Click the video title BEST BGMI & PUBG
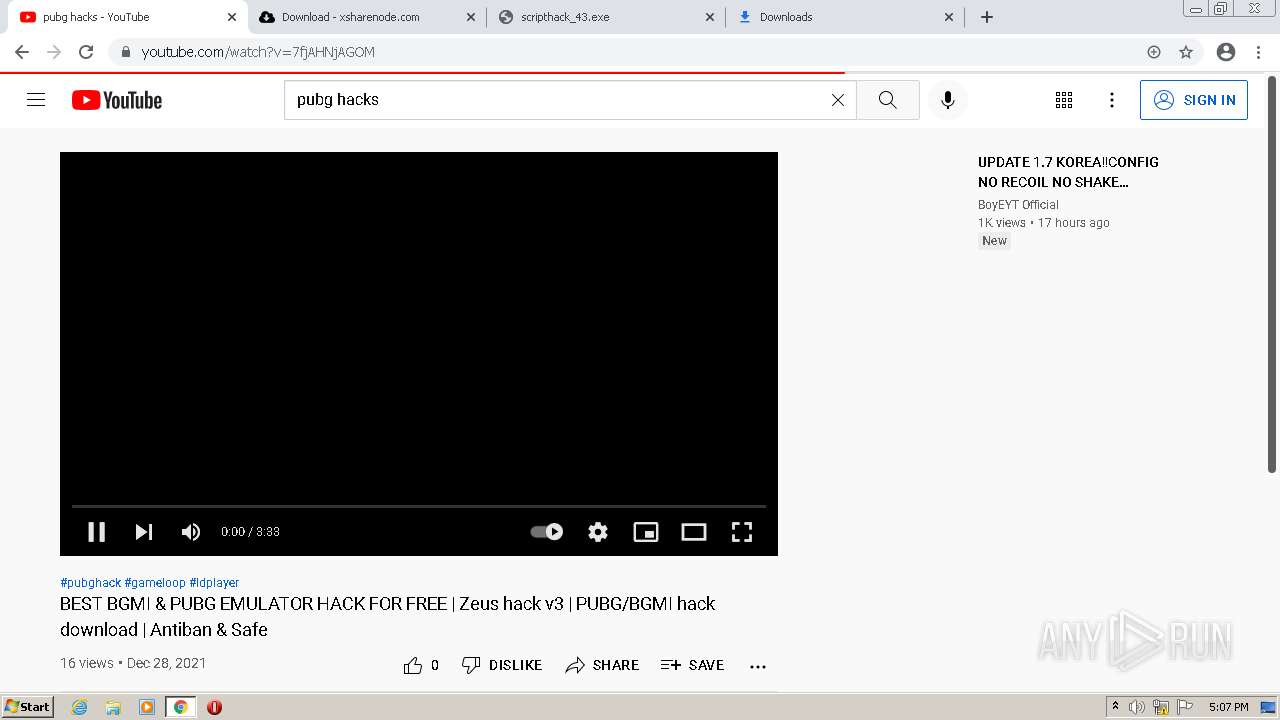 (x=388, y=617)
